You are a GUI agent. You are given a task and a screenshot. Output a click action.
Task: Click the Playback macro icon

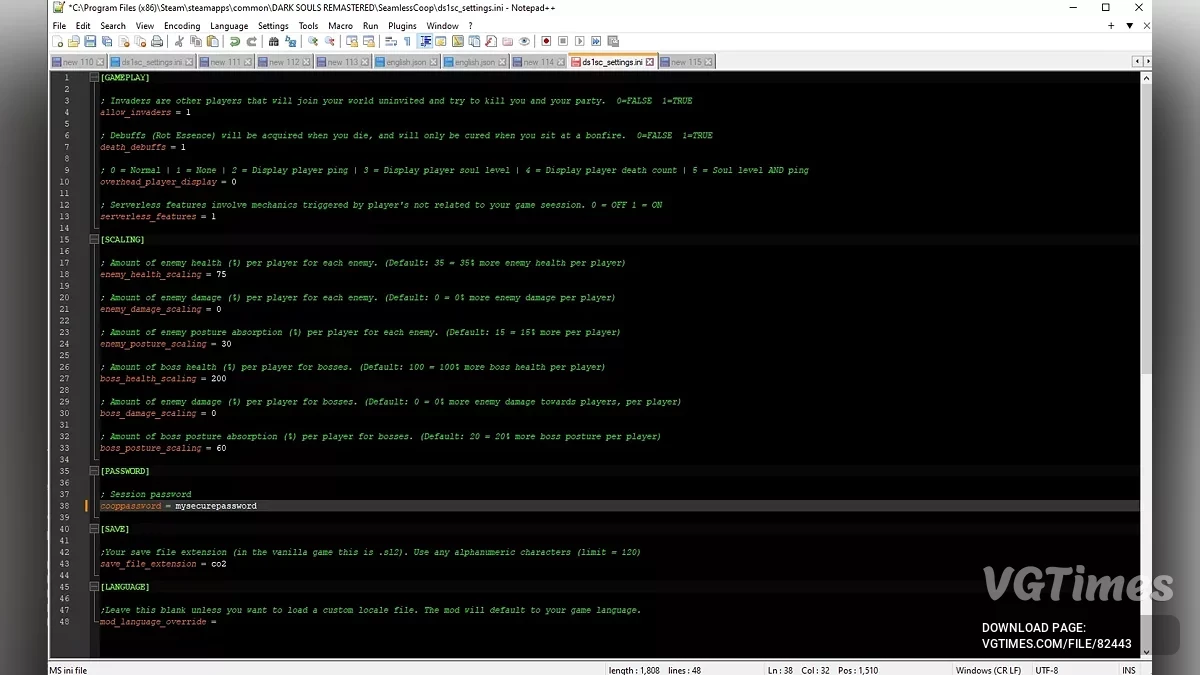click(579, 41)
